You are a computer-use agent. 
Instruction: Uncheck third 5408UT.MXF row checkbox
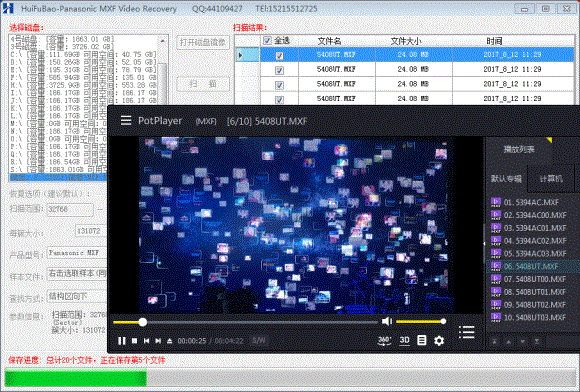(x=279, y=85)
